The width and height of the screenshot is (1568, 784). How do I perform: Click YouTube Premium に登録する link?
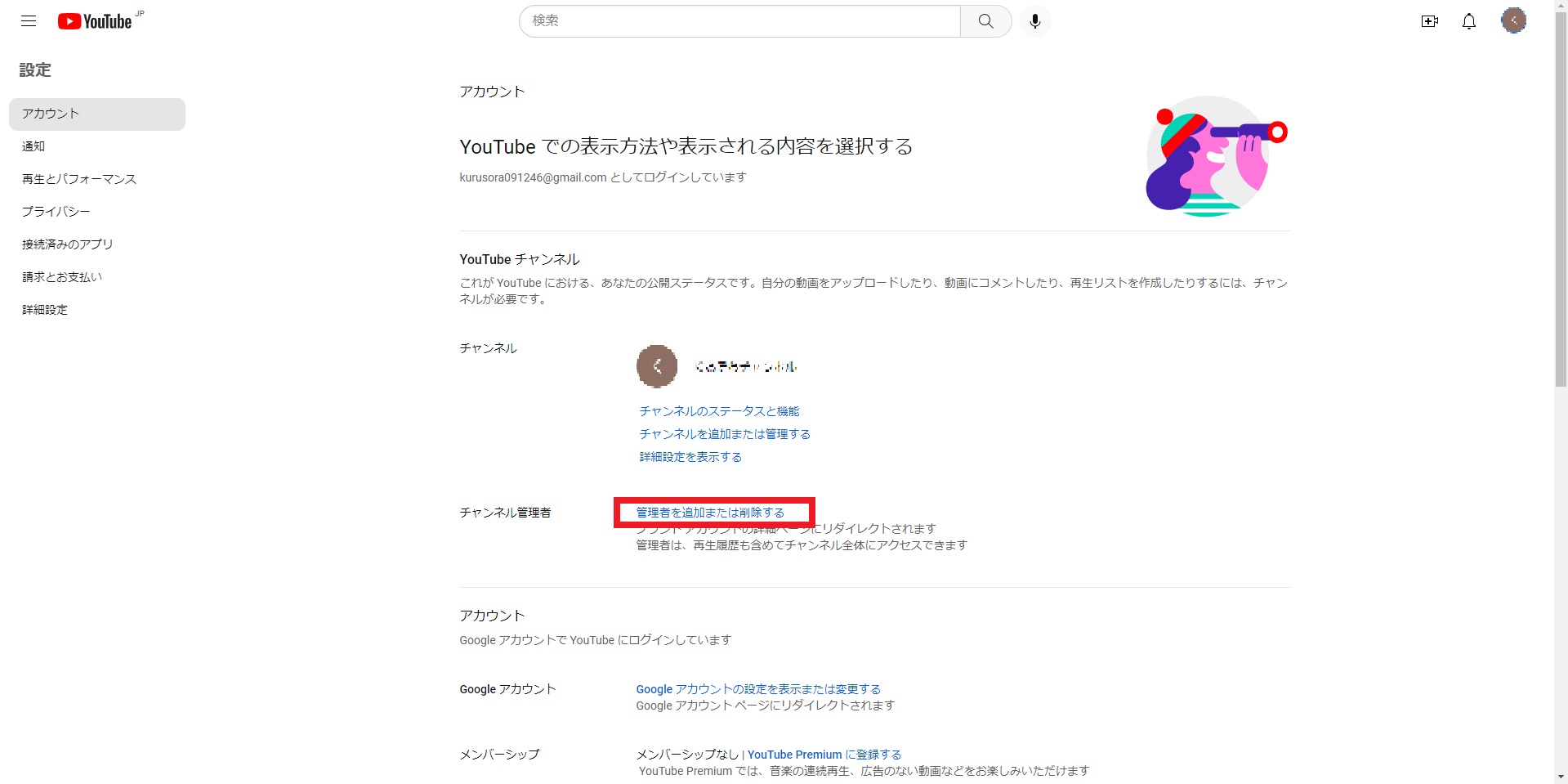(x=824, y=755)
